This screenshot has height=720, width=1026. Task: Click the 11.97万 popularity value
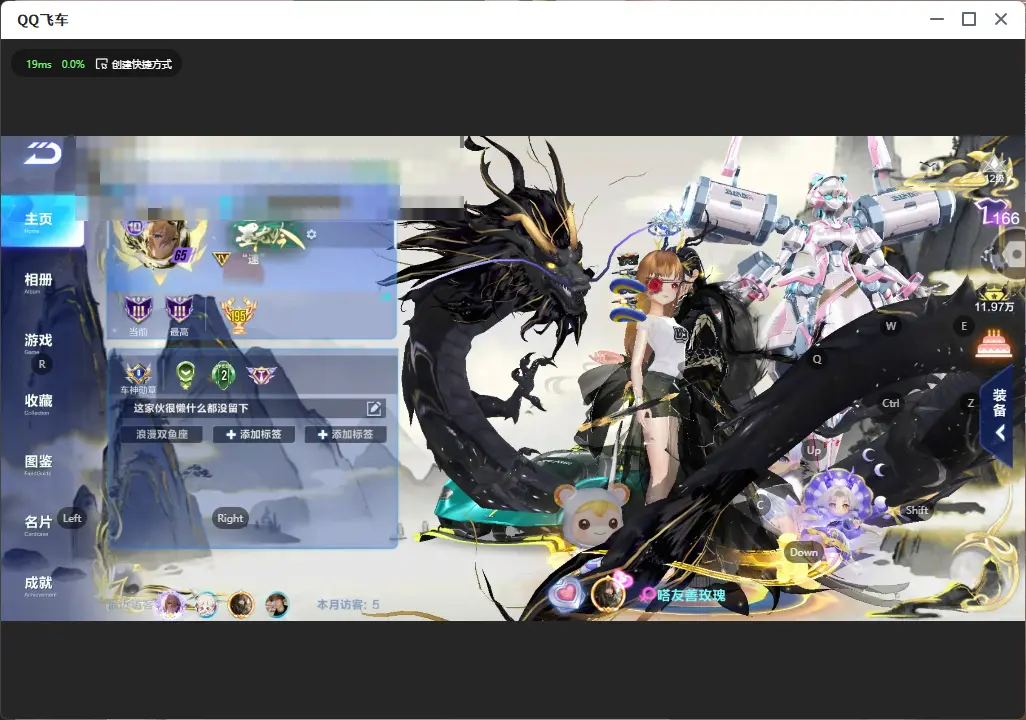click(x=994, y=307)
